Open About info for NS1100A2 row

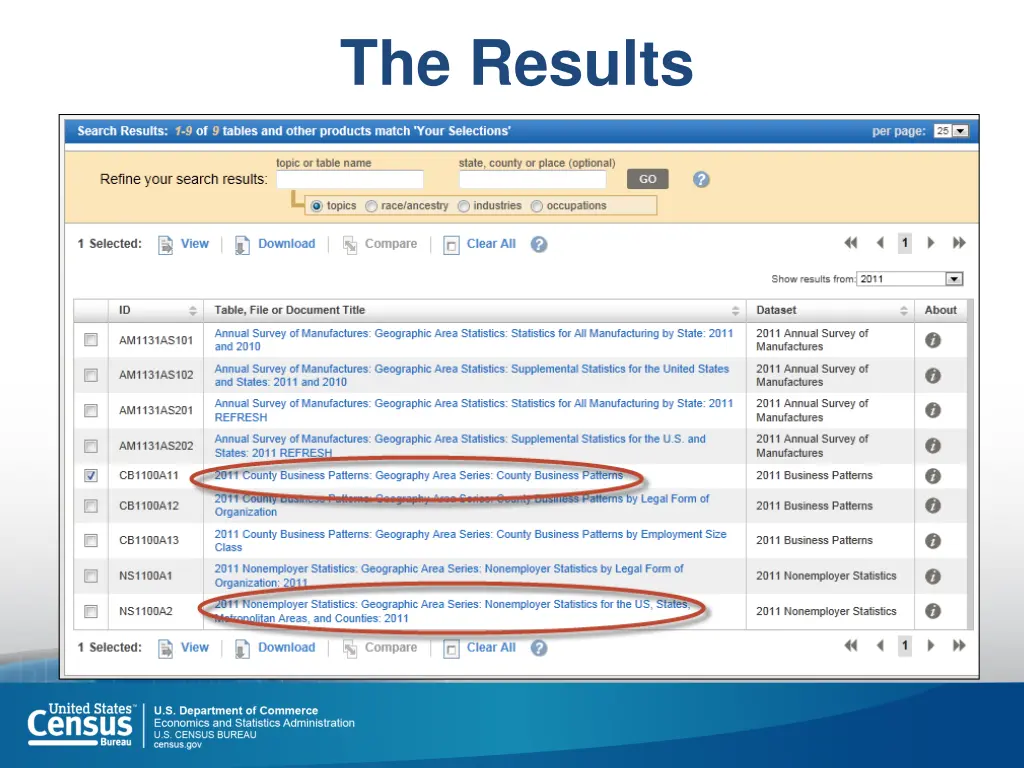pyautogui.click(x=933, y=611)
